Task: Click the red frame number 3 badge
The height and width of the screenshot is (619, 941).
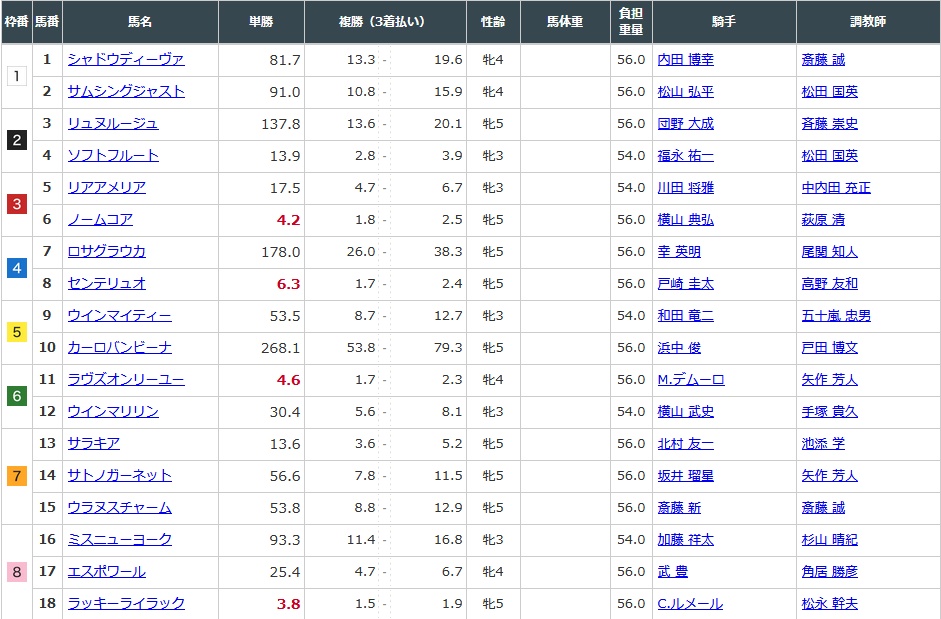Action: tap(16, 204)
